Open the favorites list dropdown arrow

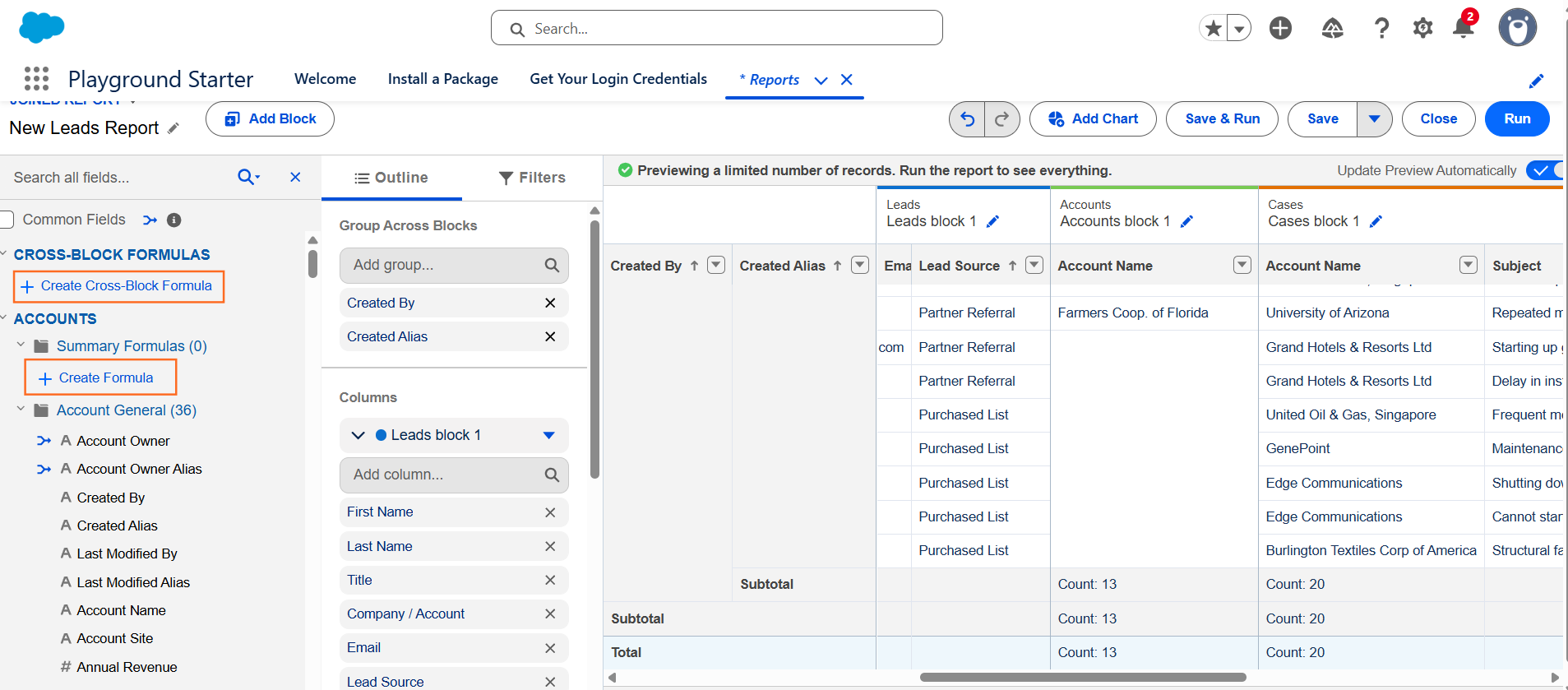pos(1239,29)
